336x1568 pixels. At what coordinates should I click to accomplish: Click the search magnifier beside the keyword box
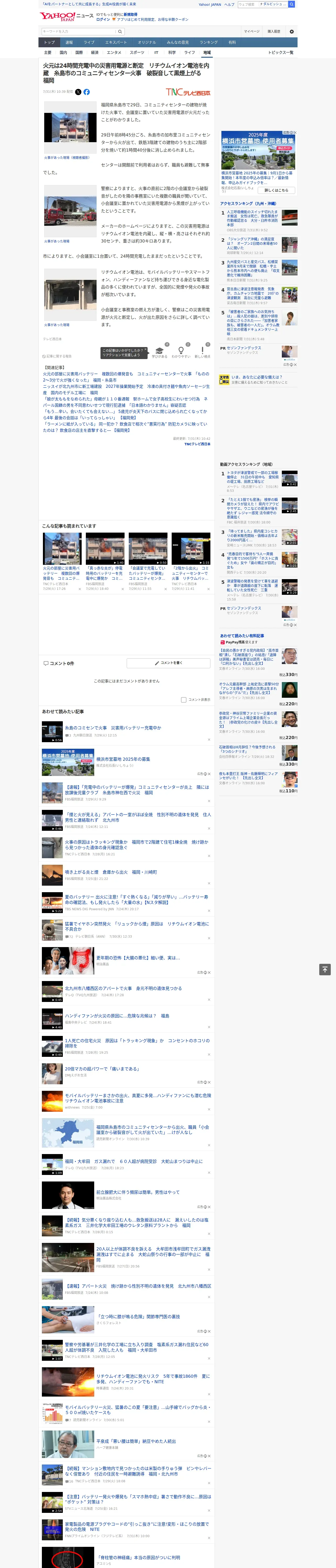pyautogui.click(x=120, y=32)
